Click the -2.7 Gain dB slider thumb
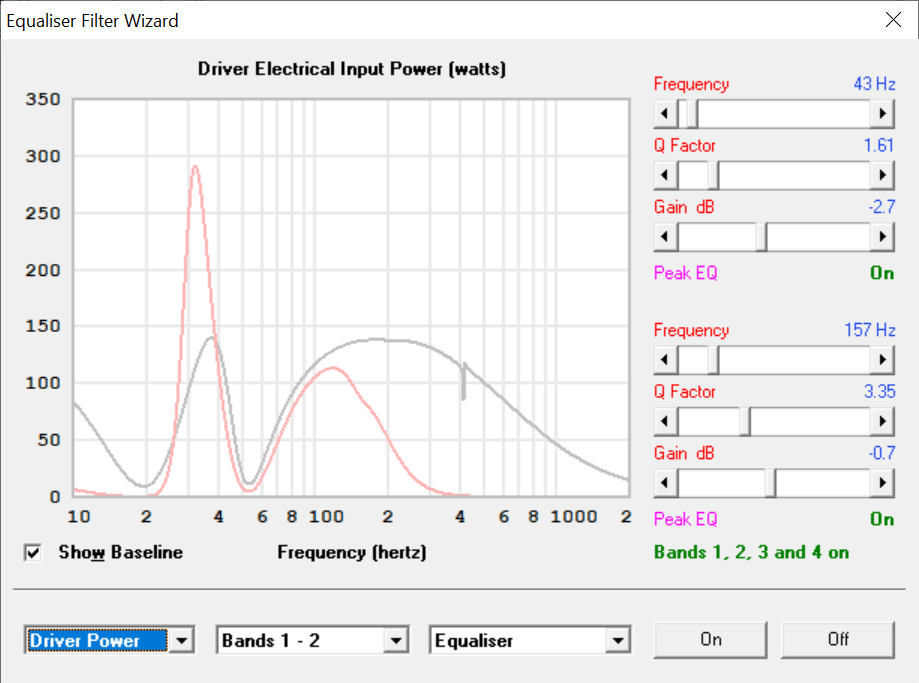 pyautogui.click(x=761, y=236)
